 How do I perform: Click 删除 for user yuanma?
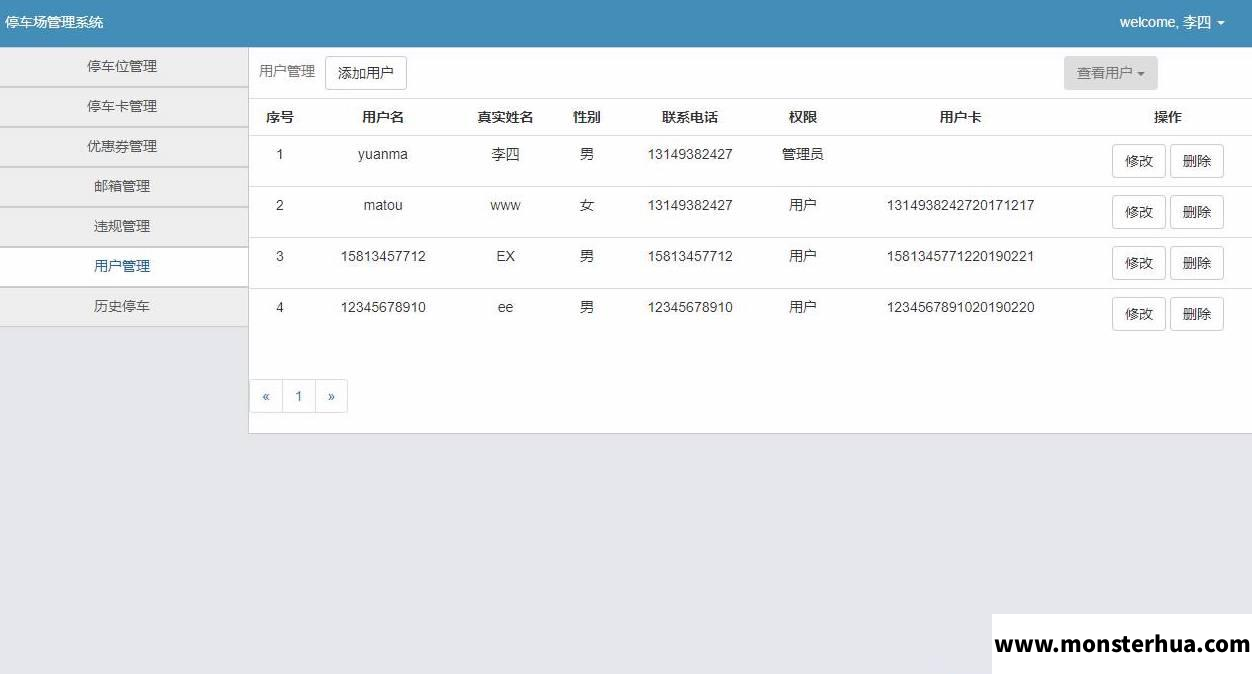coord(1197,161)
